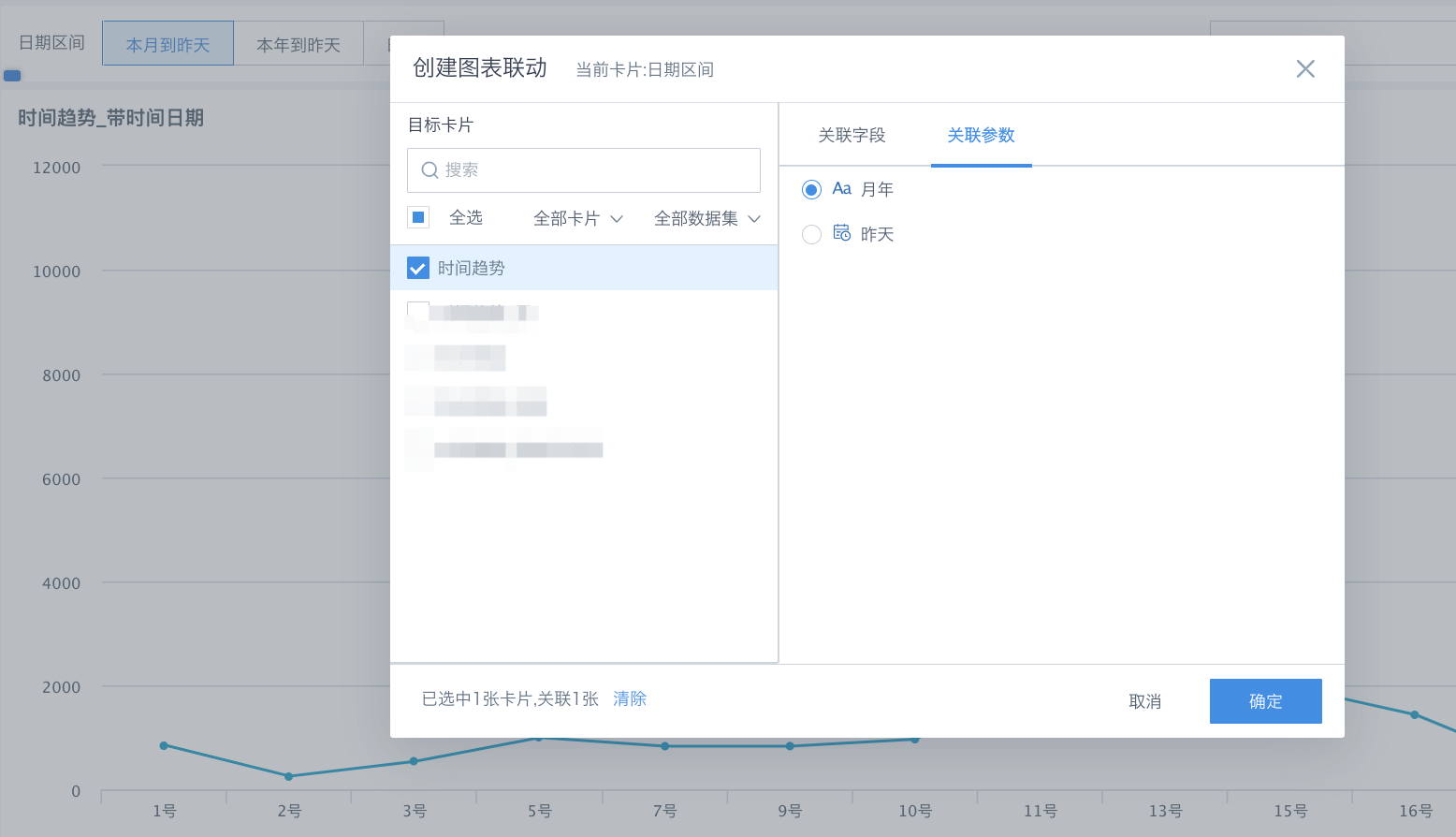
Task: Switch to the 关联参数 tab
Action: (981, 136)
